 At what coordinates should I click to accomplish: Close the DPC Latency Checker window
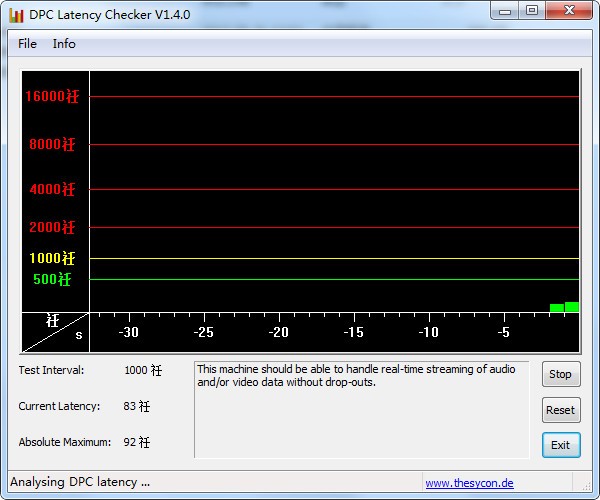click(x=565, y=11)
